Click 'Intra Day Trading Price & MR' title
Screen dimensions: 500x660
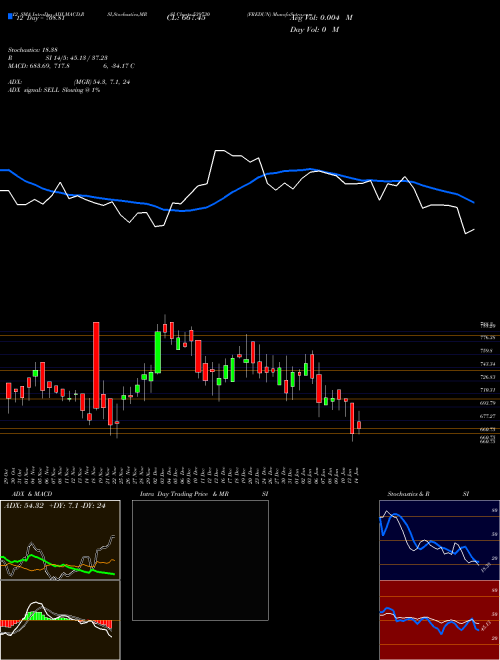(186, 494)
